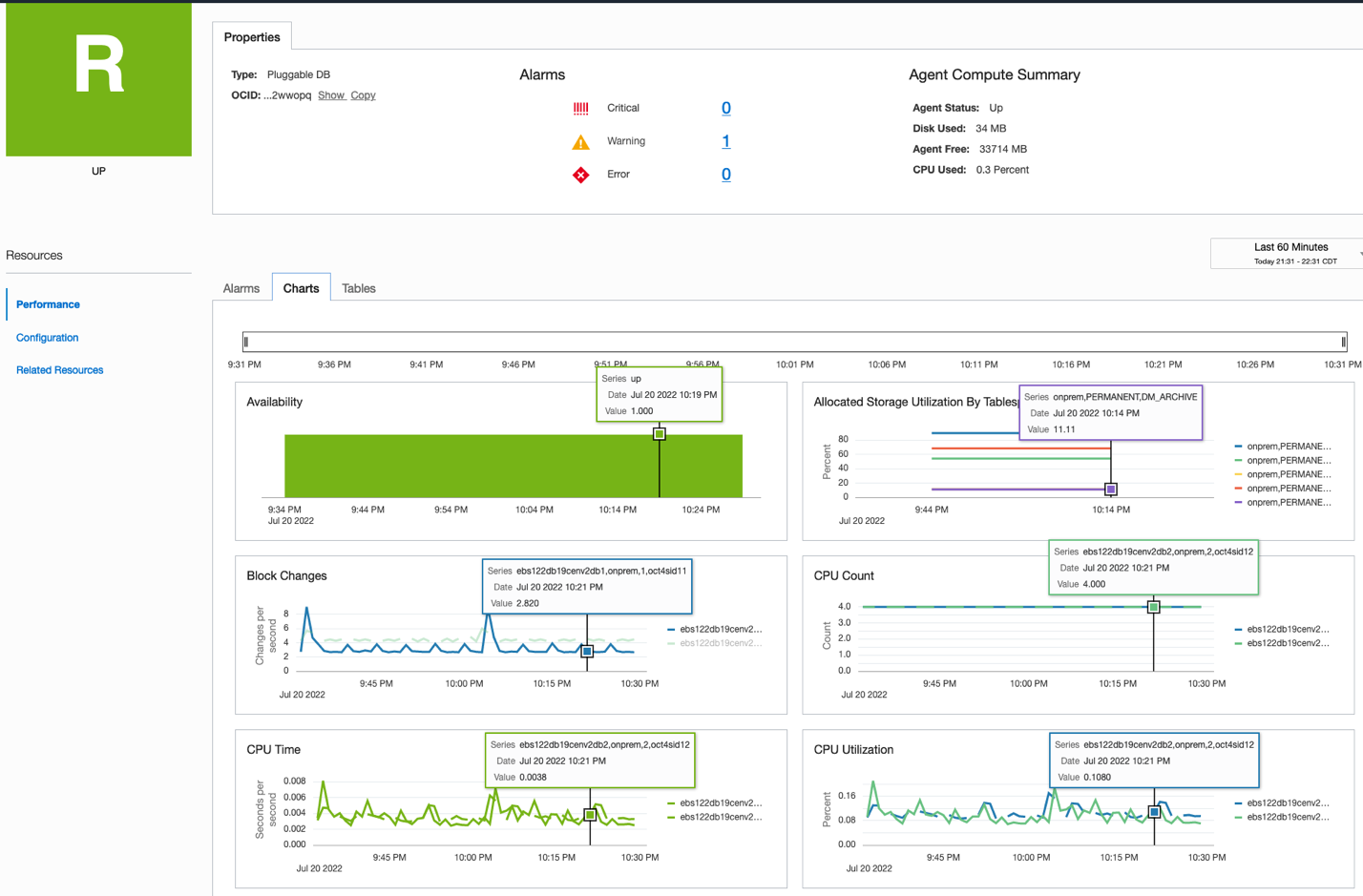Click the yellow Warning triangle icon
The width and height of the screenshot is (1363, 896).
(x=580, y=142)
